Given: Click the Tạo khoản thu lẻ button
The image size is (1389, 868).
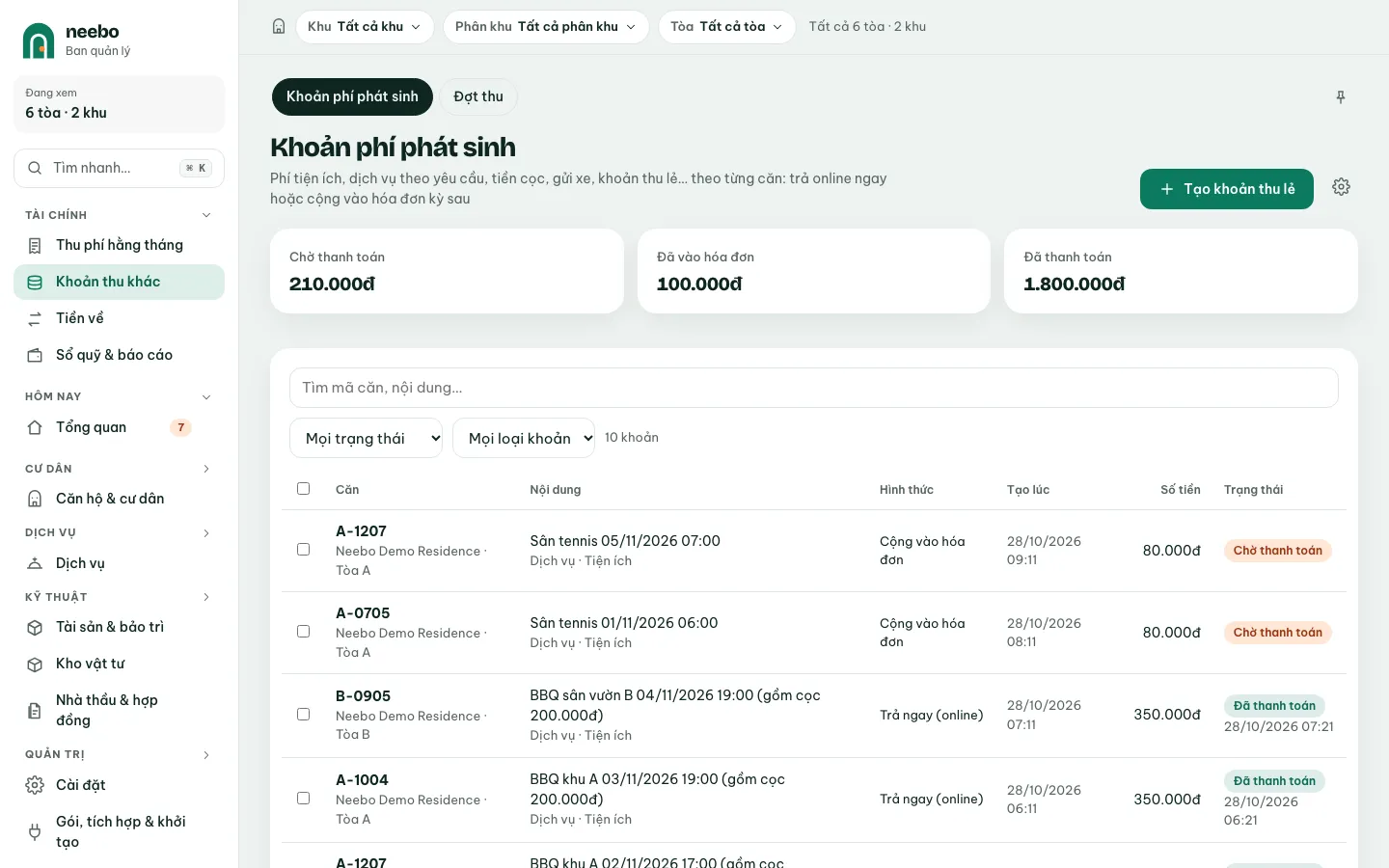Looking at the screenshot, I should pos(1227,189).
